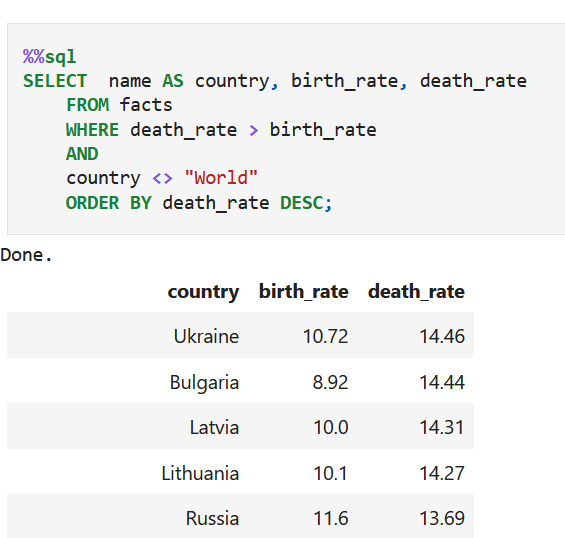Click the 11.6 birth rate value
This screenshot has width=565, height=538.
[x=330, y=518]
